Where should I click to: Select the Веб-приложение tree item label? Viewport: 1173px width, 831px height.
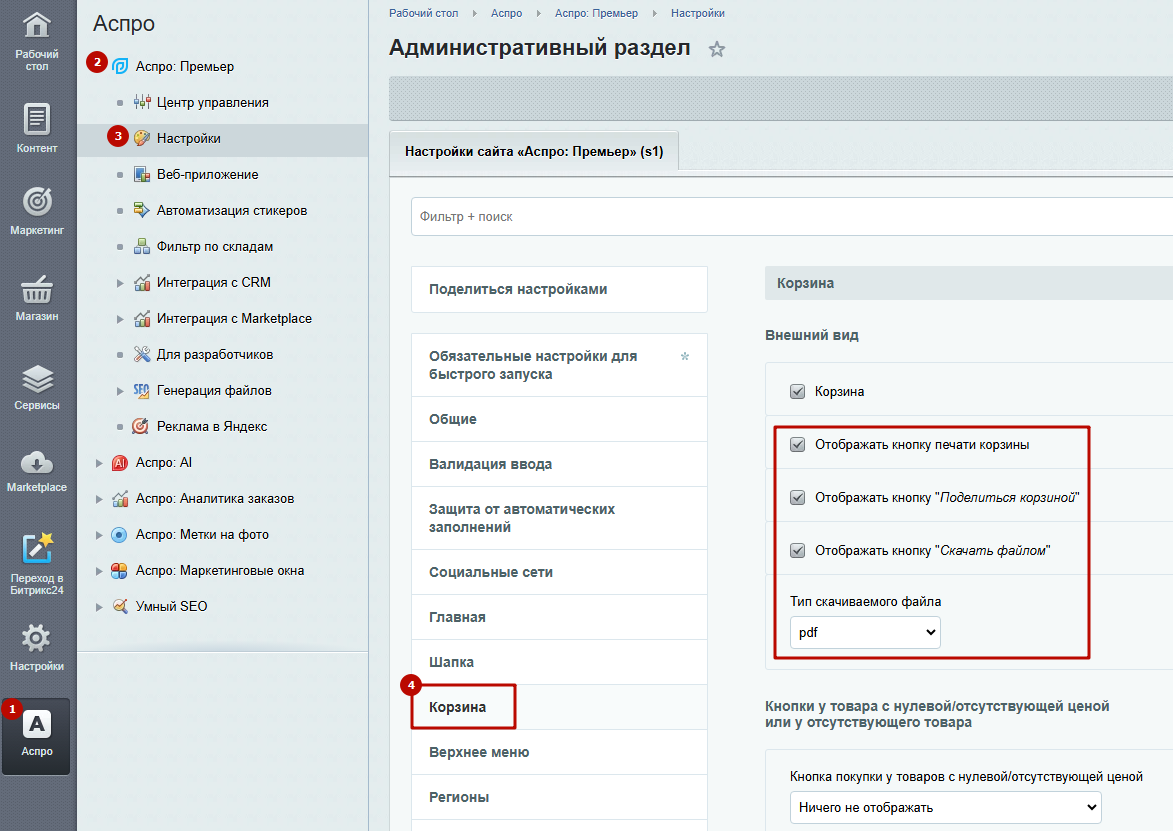click(x=207, y=174)
